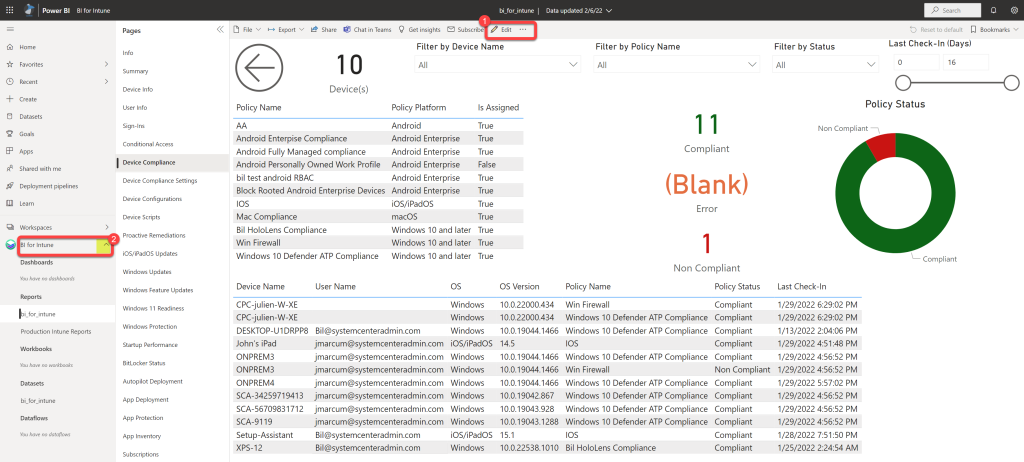The width and height of the screenshot is (1024, 462).
Task: Open the Filter by Device Name dropdown
Action: click(497, 65)
